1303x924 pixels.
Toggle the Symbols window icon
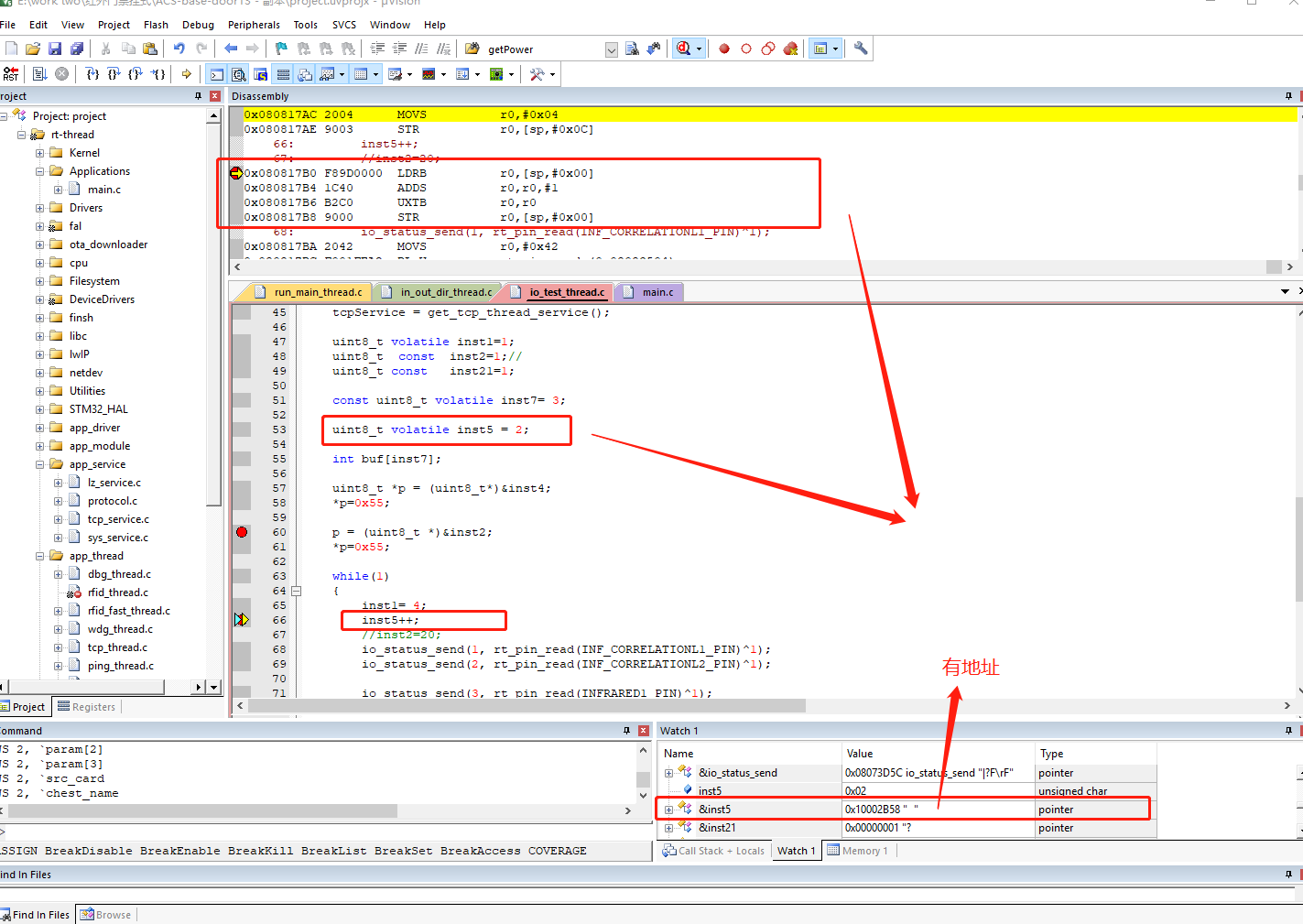click(261, 74)
